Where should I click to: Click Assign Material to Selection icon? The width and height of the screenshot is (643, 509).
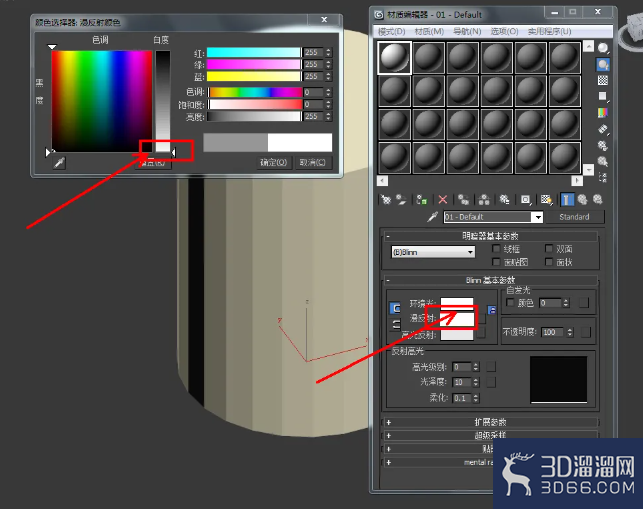pos(421,200)
